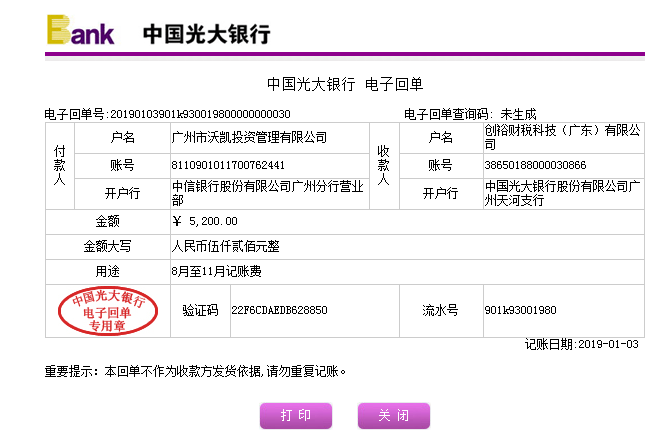
Task: Click the 付款人 column label
Action: point(60,165)
